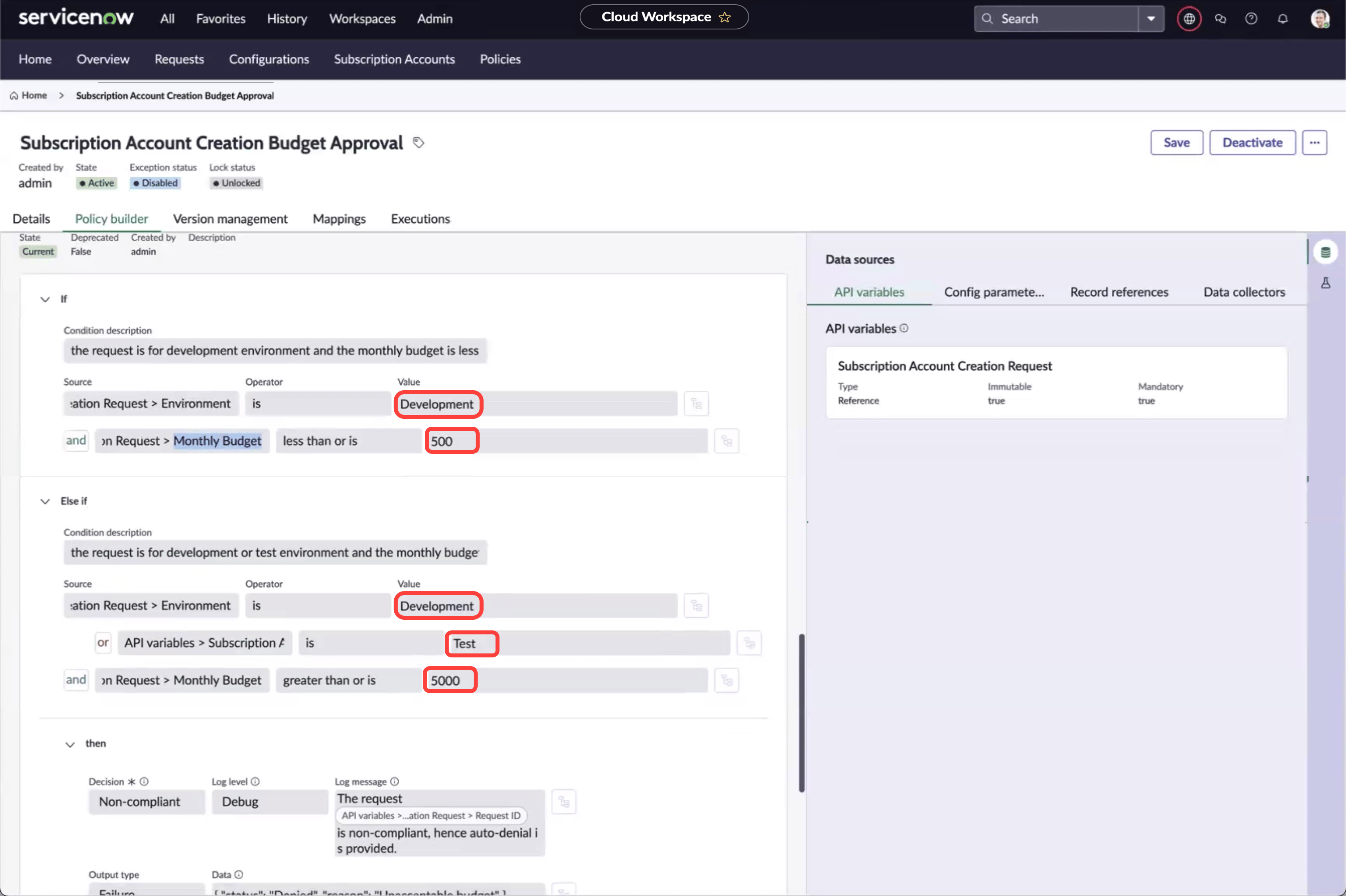This screenshot has width=1346, height=896.
Task: Click the Subscription Account Creation Request card
Action: click(1056, 383)
